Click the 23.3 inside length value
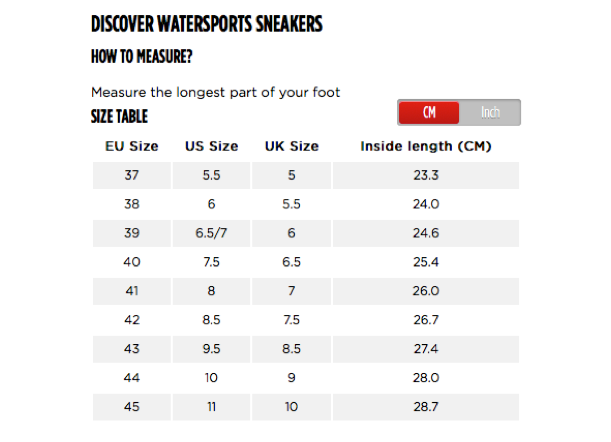Viewport: 611px width, 442px height. (x=426, y=175)
